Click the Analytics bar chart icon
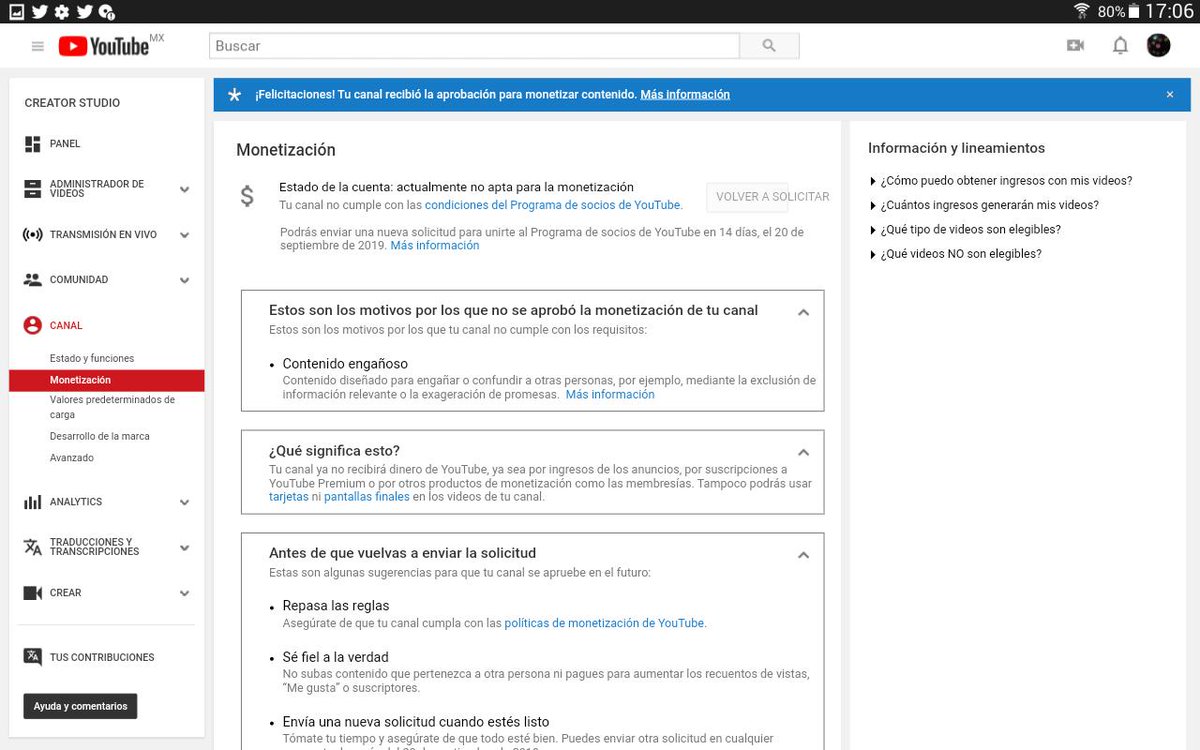Screen dimensions: 1200x750 click(32, 502)
